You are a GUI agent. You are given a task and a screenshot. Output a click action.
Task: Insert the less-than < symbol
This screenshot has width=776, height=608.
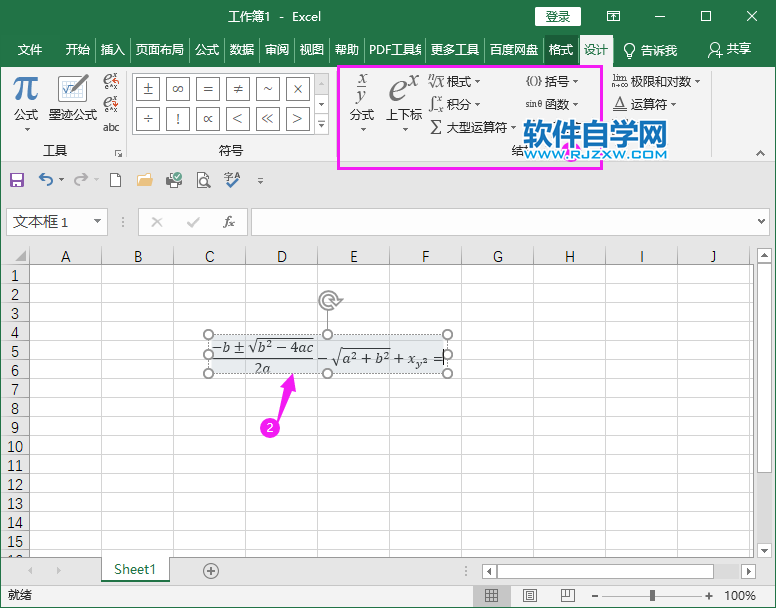pos(238,119)
